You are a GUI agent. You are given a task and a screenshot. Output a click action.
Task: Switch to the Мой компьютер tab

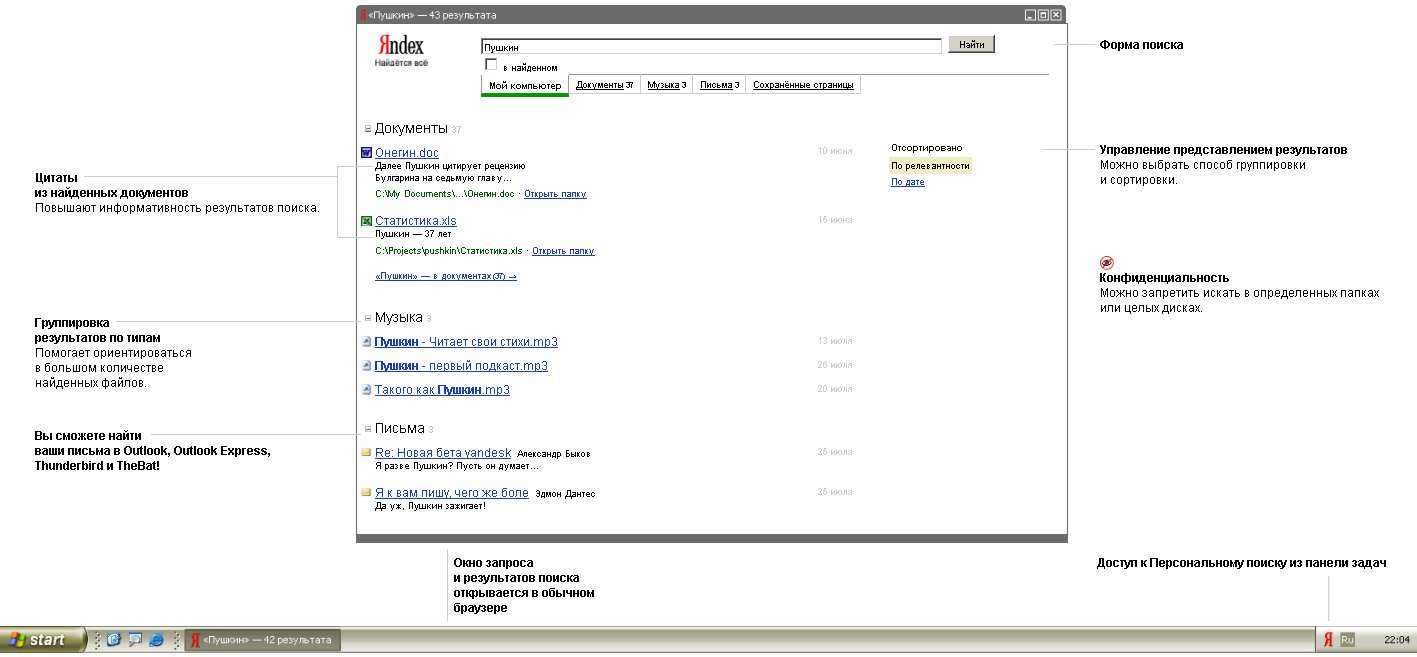point(525,86)
